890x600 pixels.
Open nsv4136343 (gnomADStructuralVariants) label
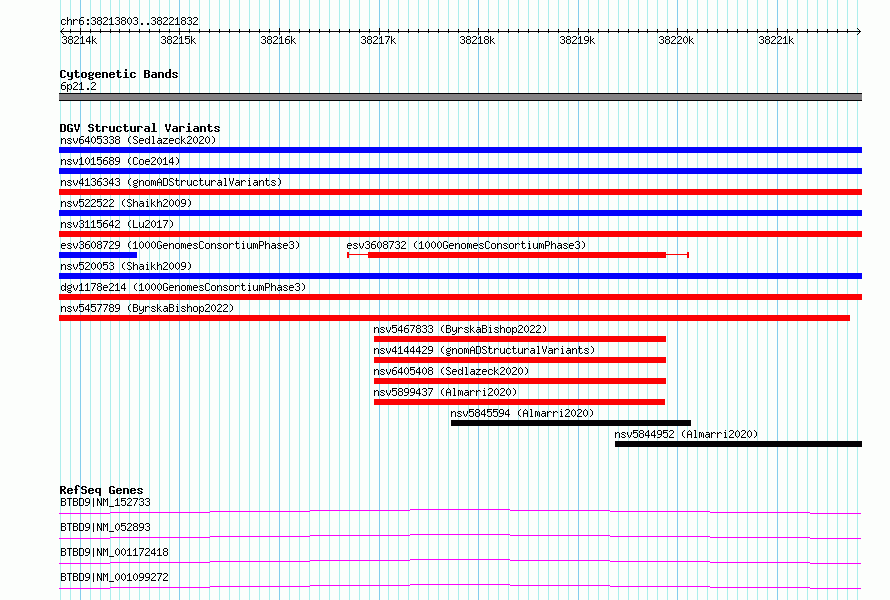point(171,182)
